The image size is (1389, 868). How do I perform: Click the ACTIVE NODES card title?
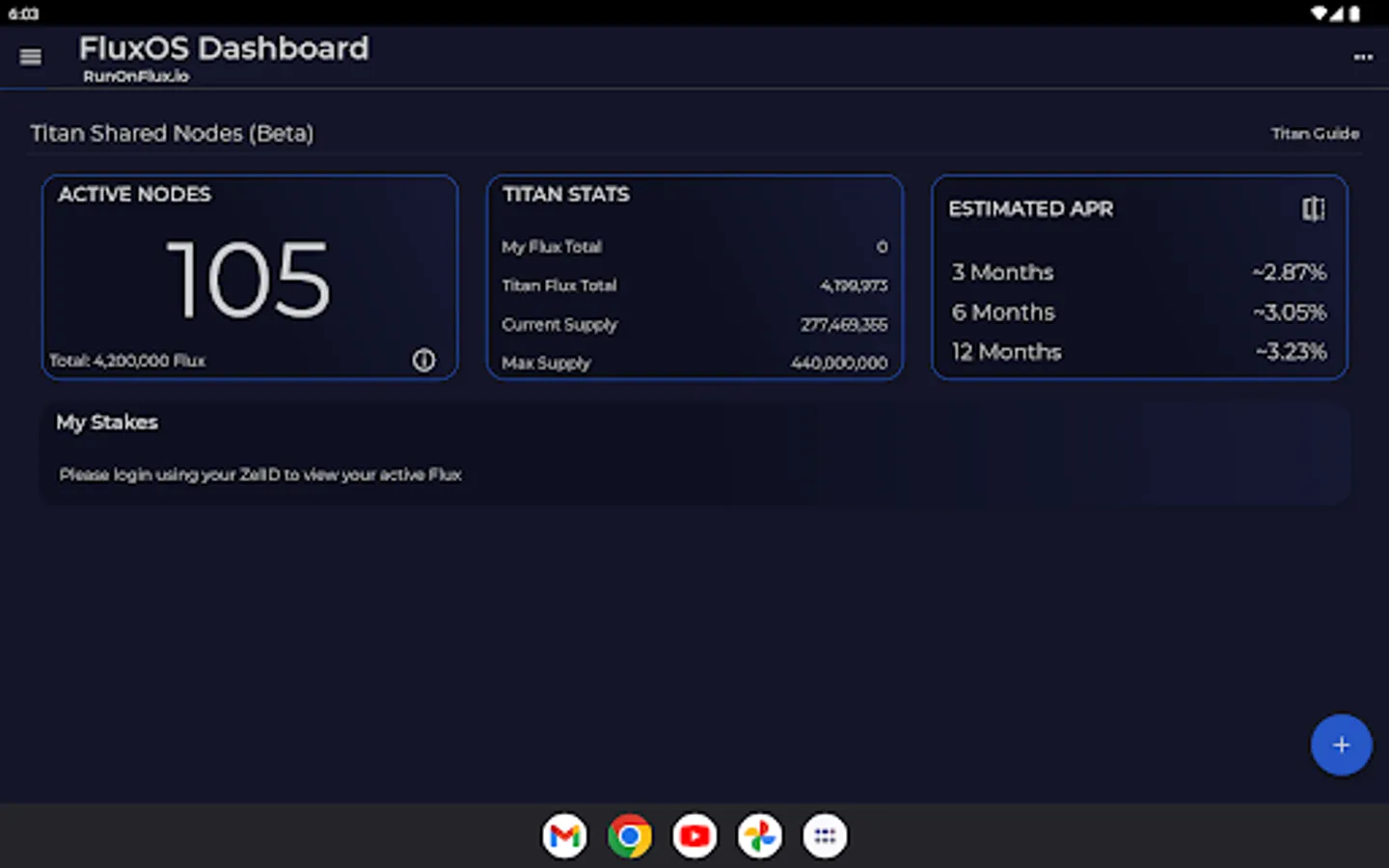[135, 194]
